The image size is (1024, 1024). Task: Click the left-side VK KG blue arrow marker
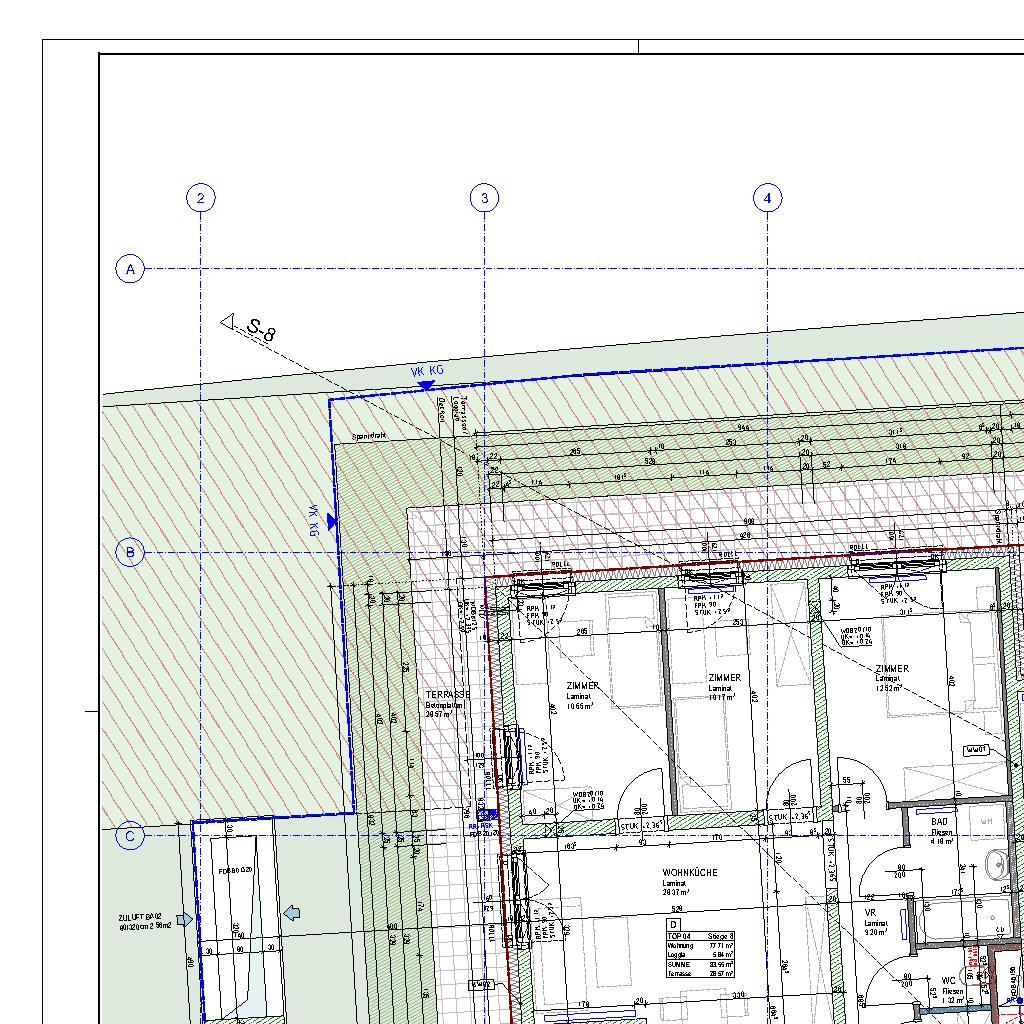pos(331,521)
